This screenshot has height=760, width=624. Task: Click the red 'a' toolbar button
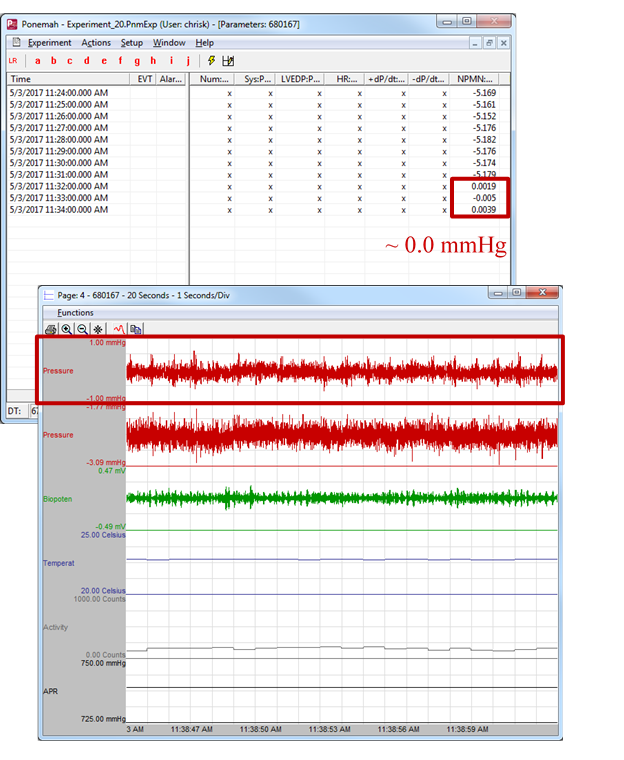coord(37,61)
